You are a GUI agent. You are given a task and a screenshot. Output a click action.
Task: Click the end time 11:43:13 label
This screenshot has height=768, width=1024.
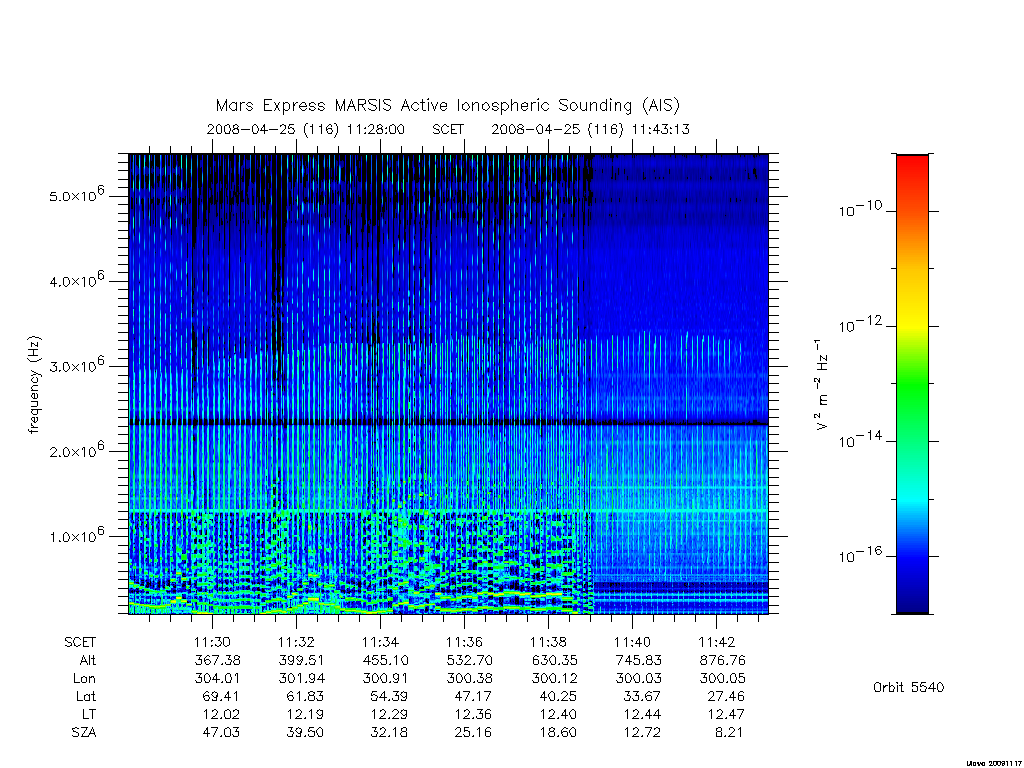pos(661,129)
